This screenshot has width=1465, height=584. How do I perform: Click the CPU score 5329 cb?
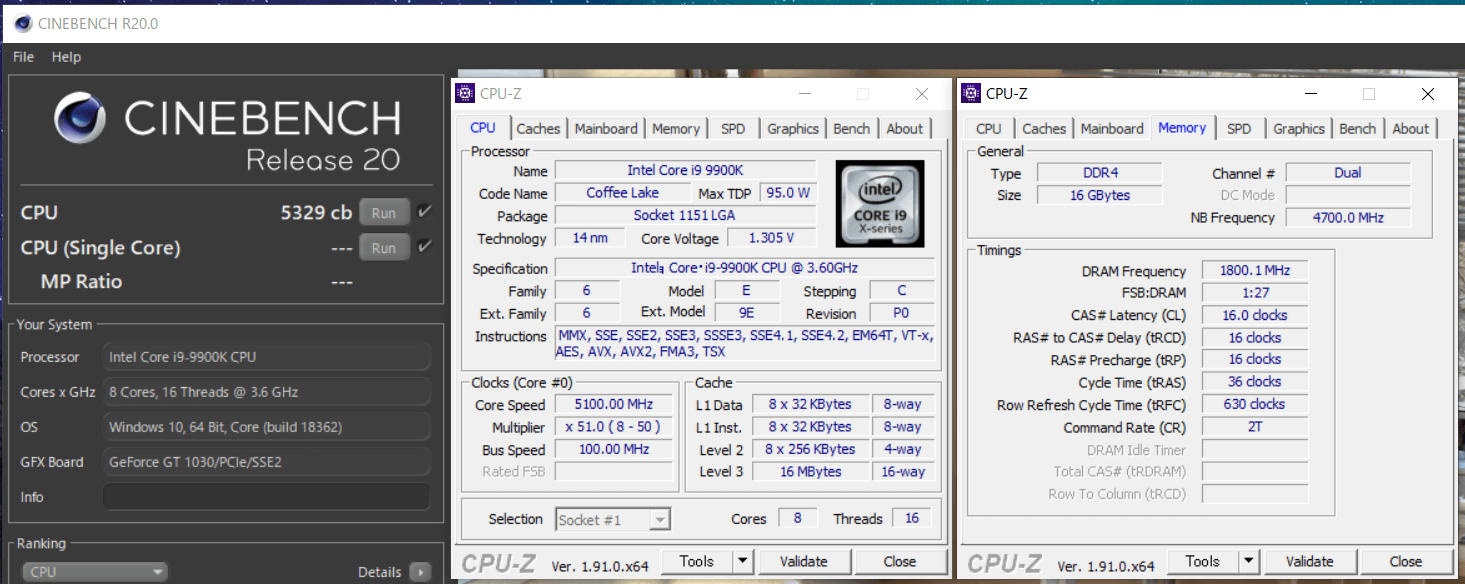click(316, 212)
